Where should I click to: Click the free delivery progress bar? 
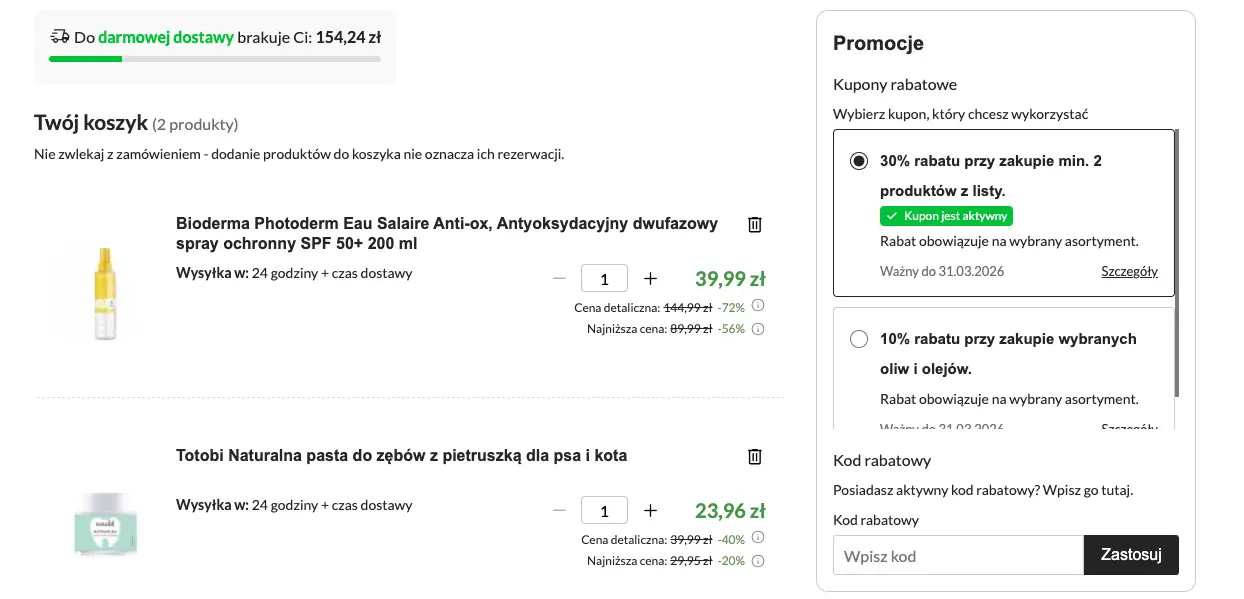[x=215, y=58]
